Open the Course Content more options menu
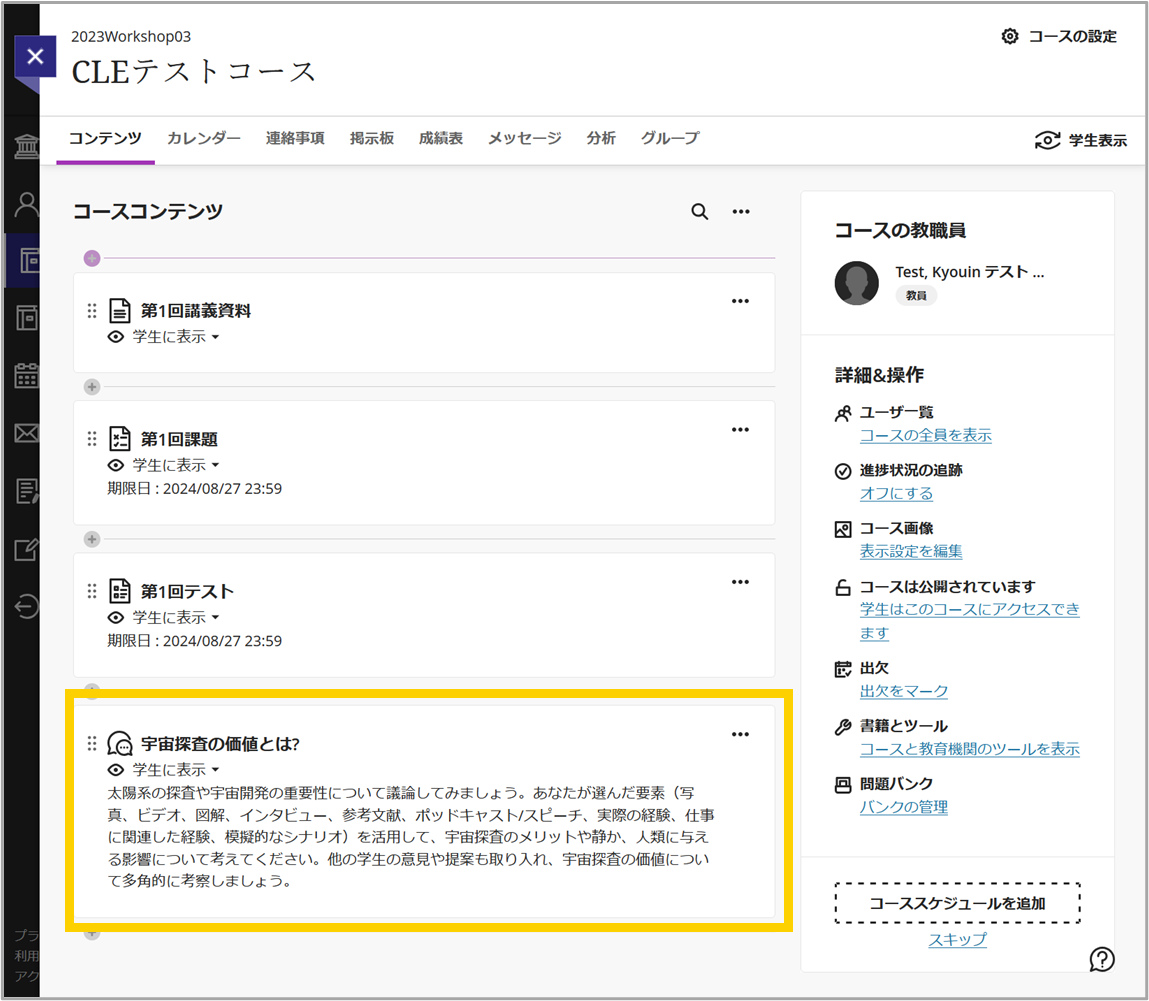 [x=741, y=212]
